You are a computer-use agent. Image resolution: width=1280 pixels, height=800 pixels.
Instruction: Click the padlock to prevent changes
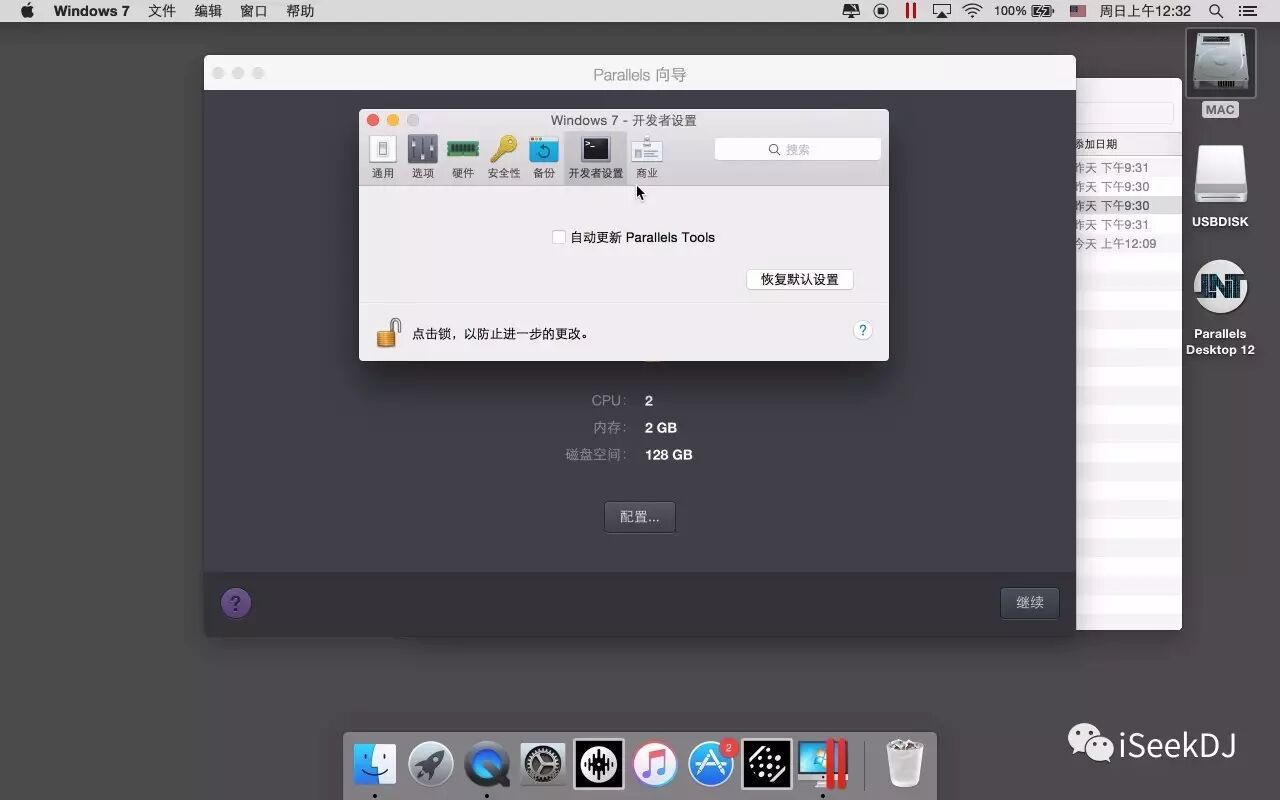388,333
